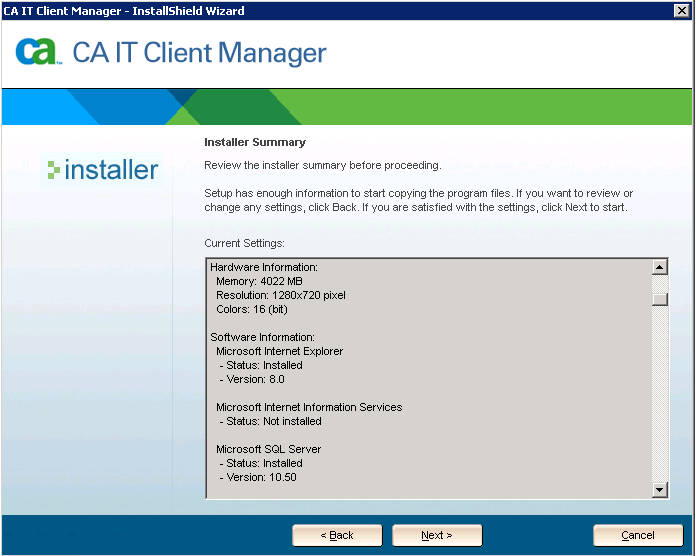Image resolution: width=696 pixels, height=556 pixels.
Task: Go back with the Back button
Action: (x=337, y=535)
